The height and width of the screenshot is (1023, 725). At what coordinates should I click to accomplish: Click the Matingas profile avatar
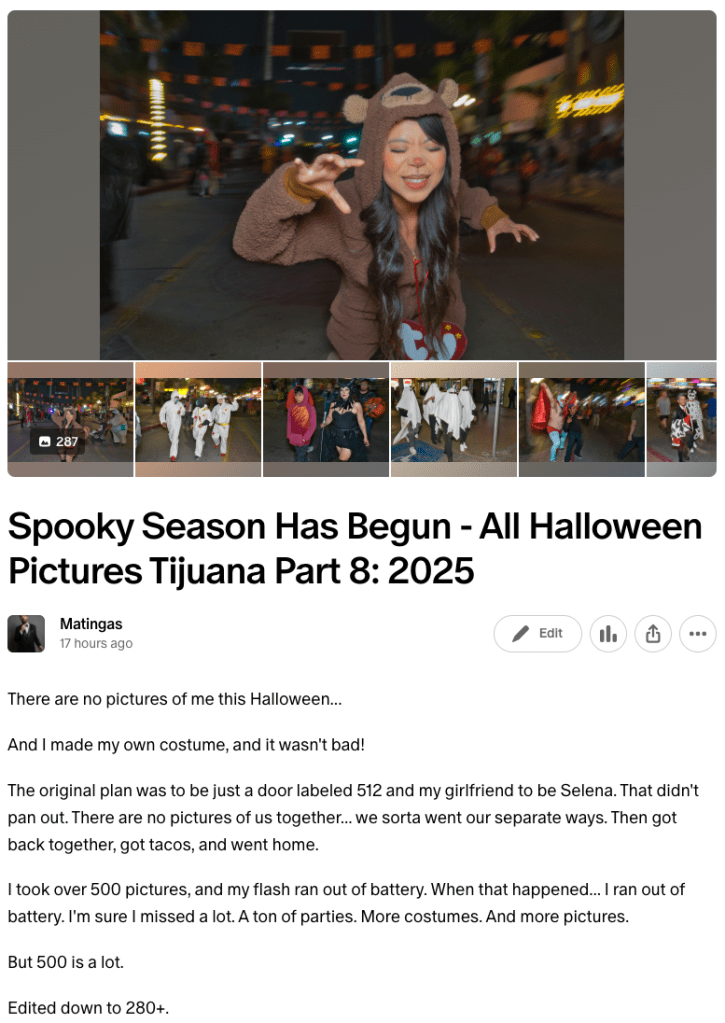pyautogui.click(x=26, y=634)
